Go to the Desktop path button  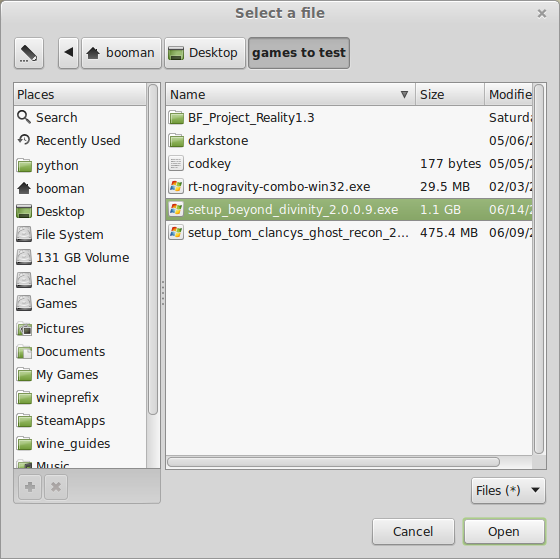[205, 53]
